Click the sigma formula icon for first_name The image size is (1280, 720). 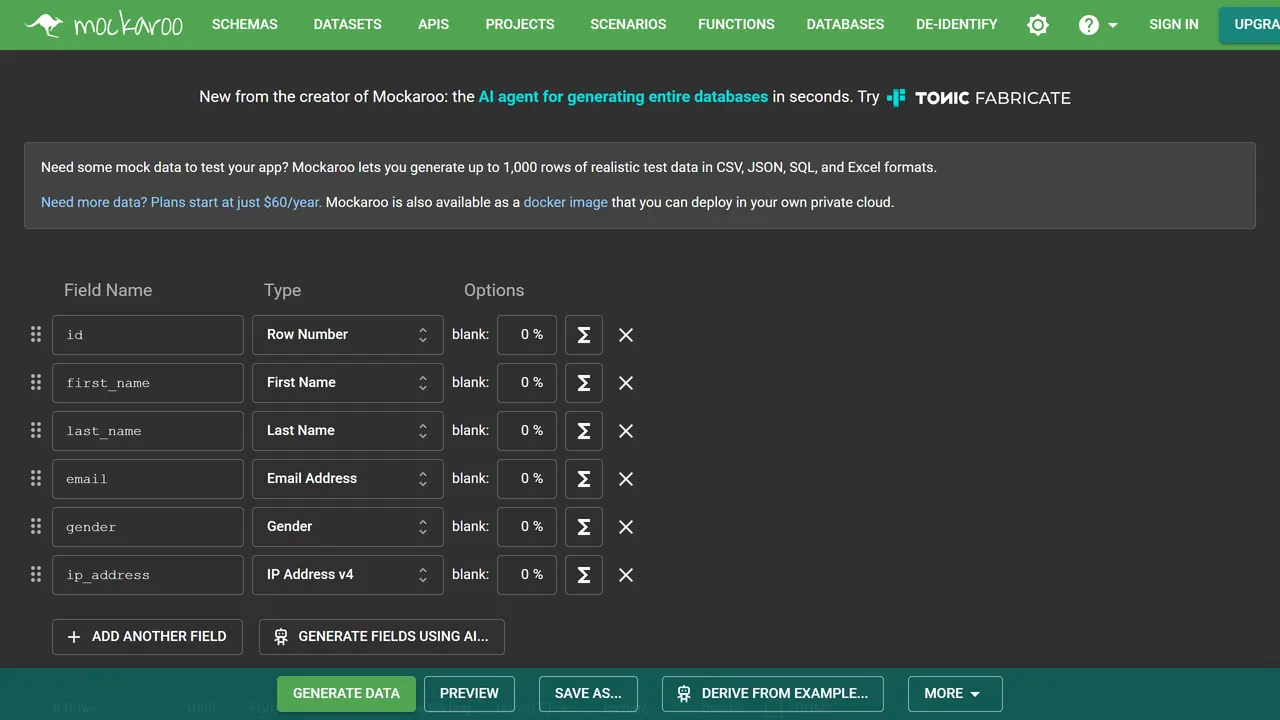tap(584, 383)
